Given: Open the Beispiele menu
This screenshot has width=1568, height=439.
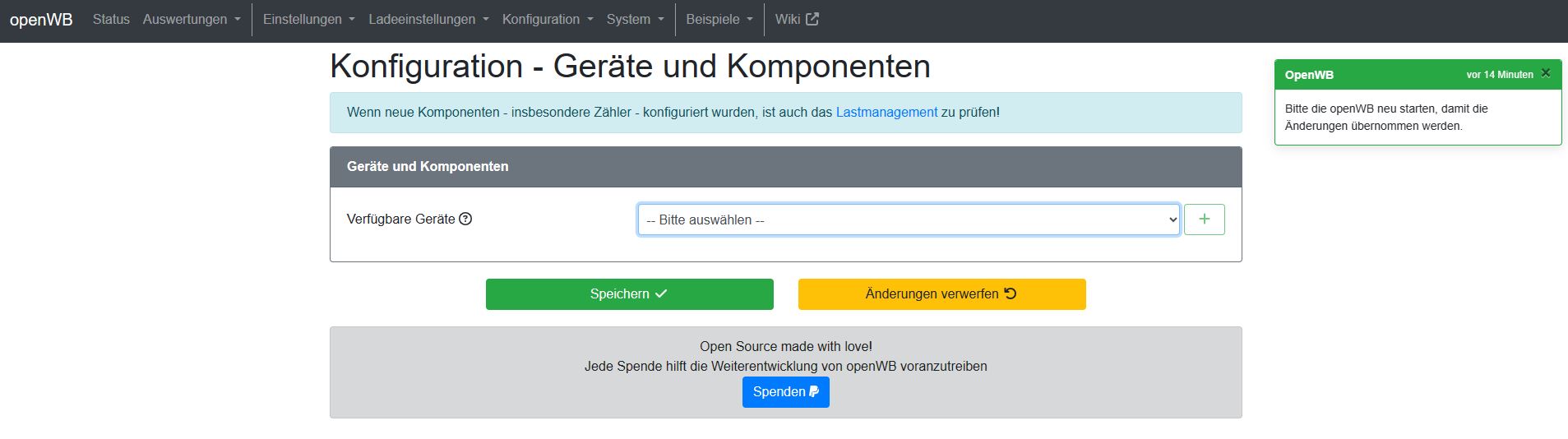Looking at the screenshot, I should tap(719, 19).
